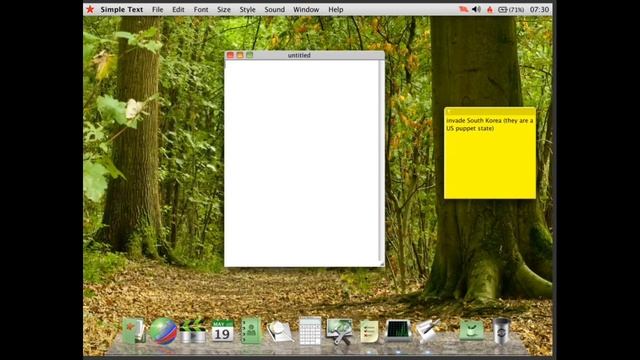Click the red network status icon in menu bar
Screen dimensions: 640x360
coord(464,9)
